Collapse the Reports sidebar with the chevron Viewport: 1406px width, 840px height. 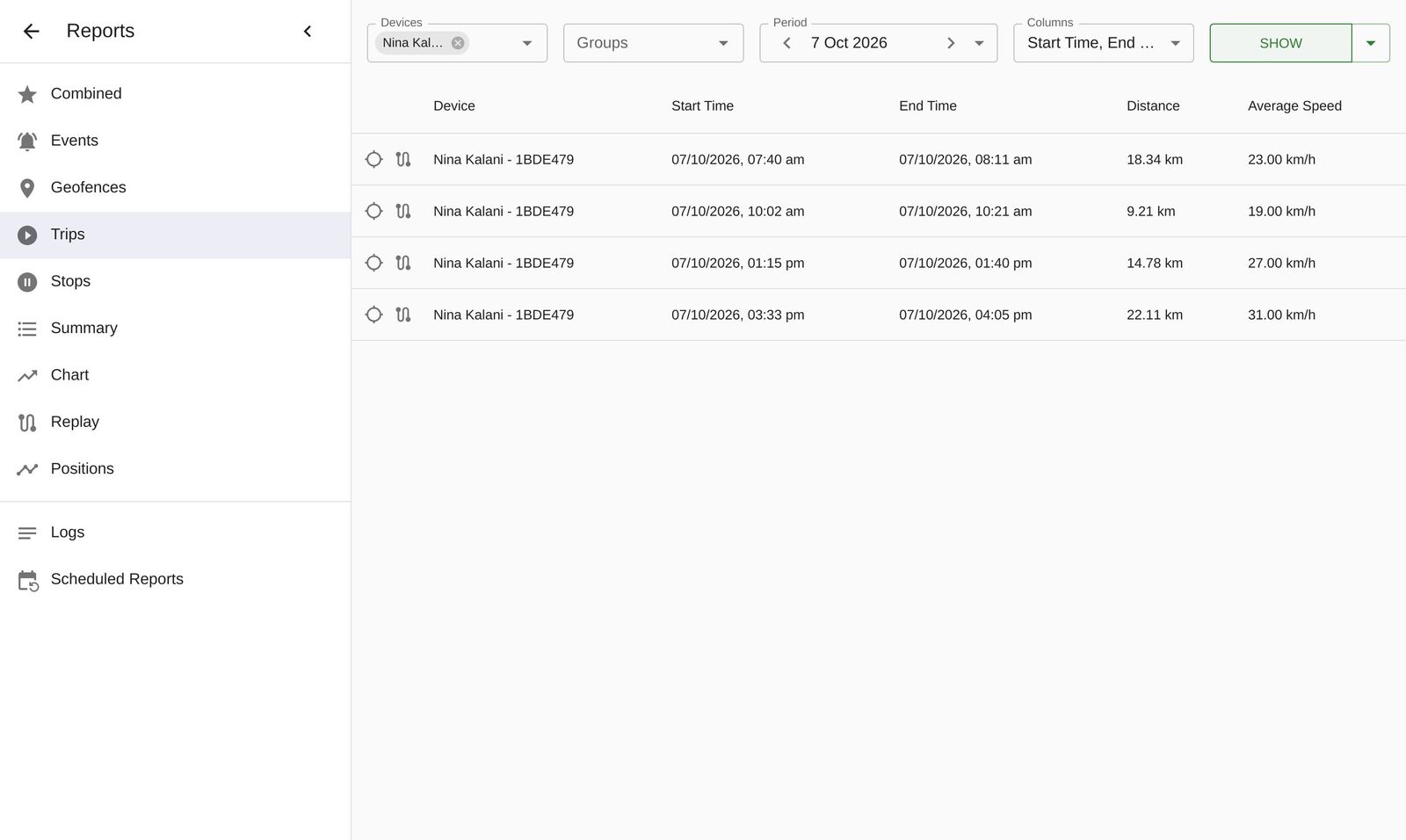coord(308,32)
